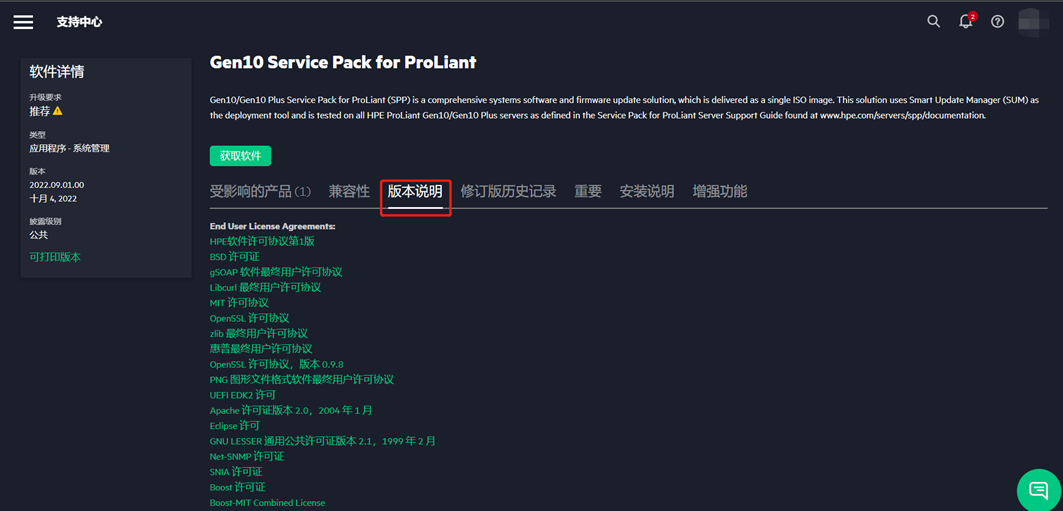This screenshot has height=511, width=1063.
Task: Switch to the 增强功能 tab
Action: coord(719,191)
